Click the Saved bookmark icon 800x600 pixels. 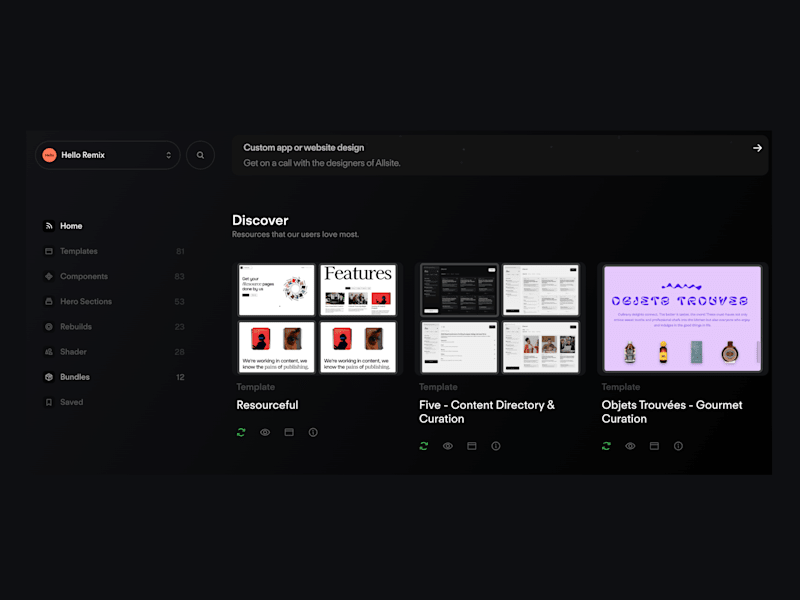click(49, 402)
